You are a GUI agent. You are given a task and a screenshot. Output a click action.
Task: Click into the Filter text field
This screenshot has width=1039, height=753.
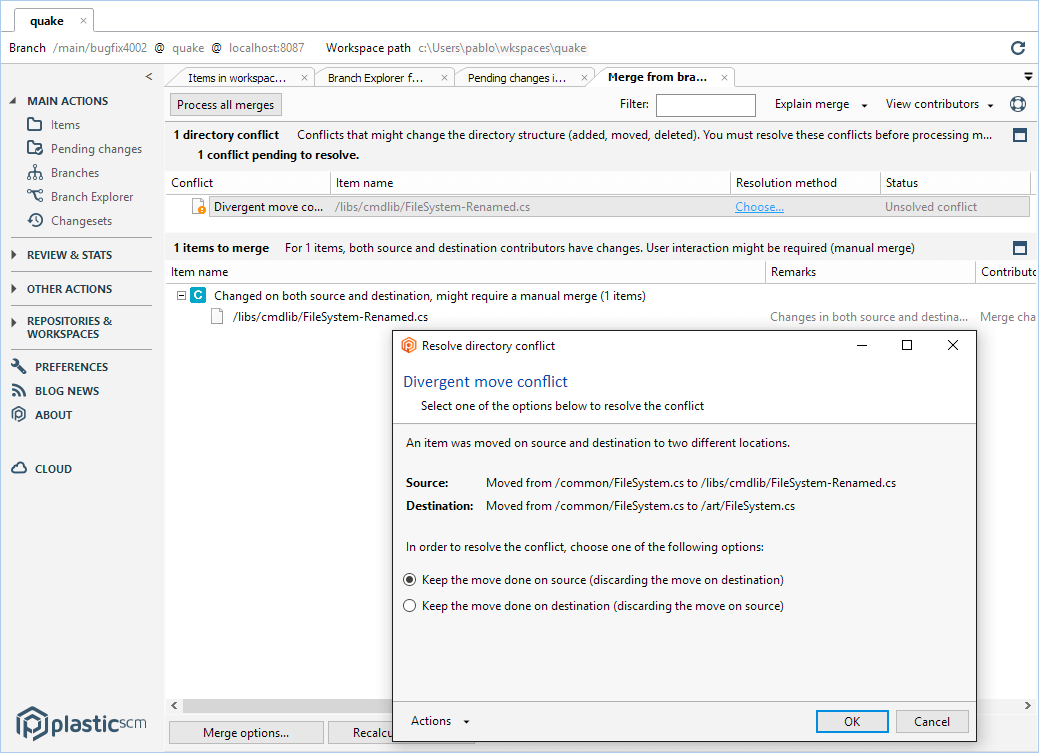tap(705, 105)
